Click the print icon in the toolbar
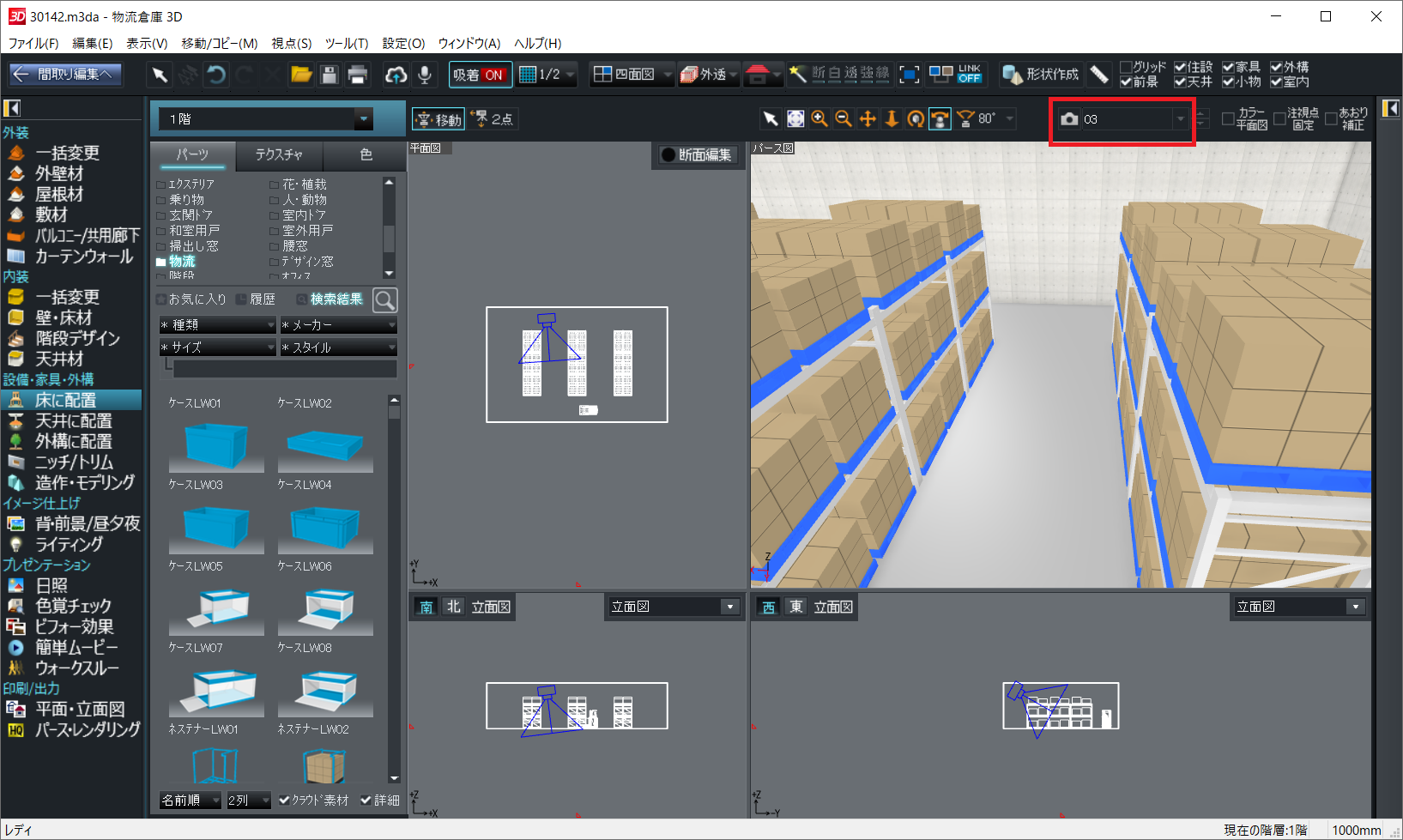Image resolution: width=1403 pixels, height=840 pixels. pos(358,75)
